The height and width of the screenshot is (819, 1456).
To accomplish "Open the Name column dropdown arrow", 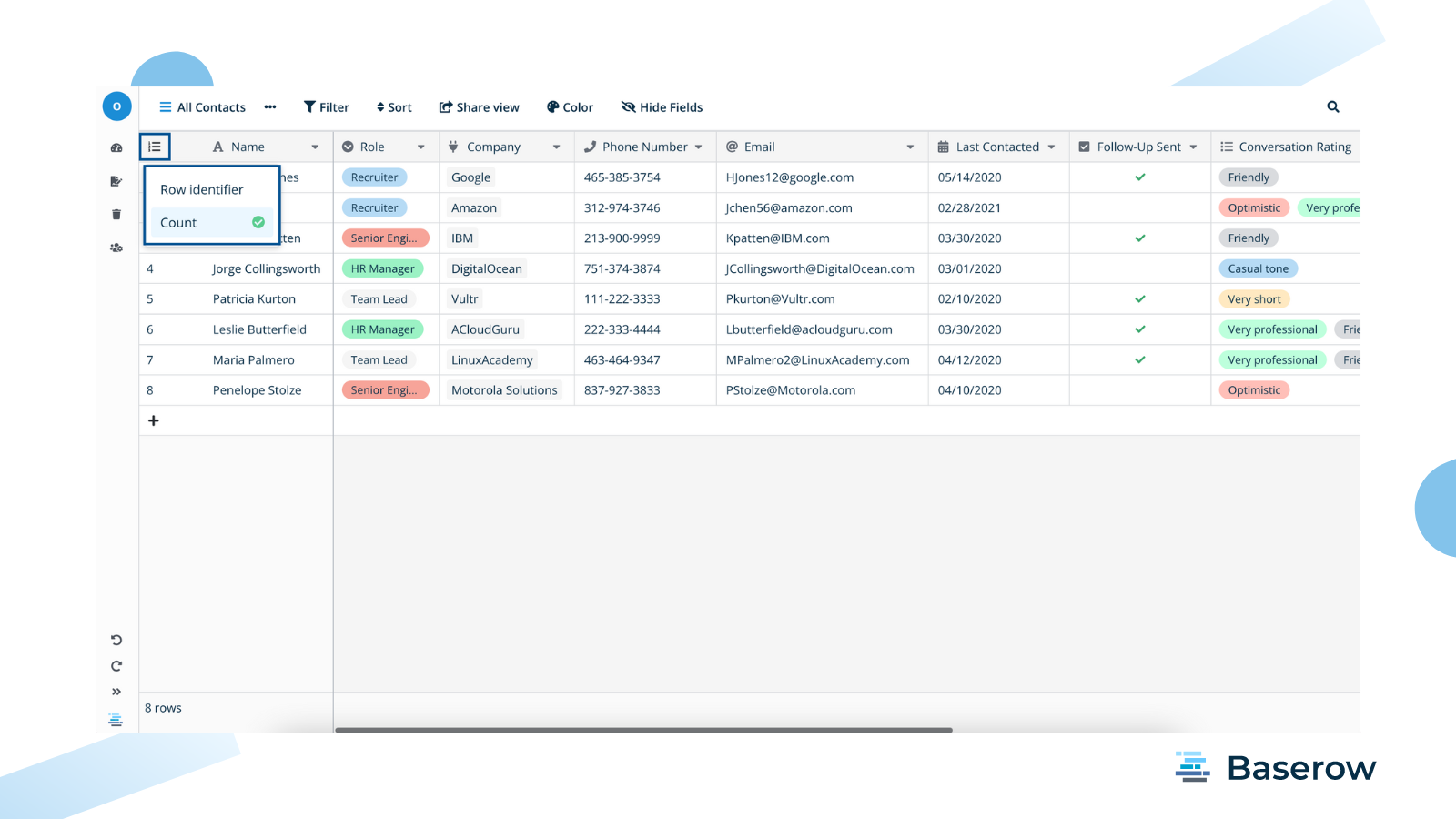I will (315, 147).
